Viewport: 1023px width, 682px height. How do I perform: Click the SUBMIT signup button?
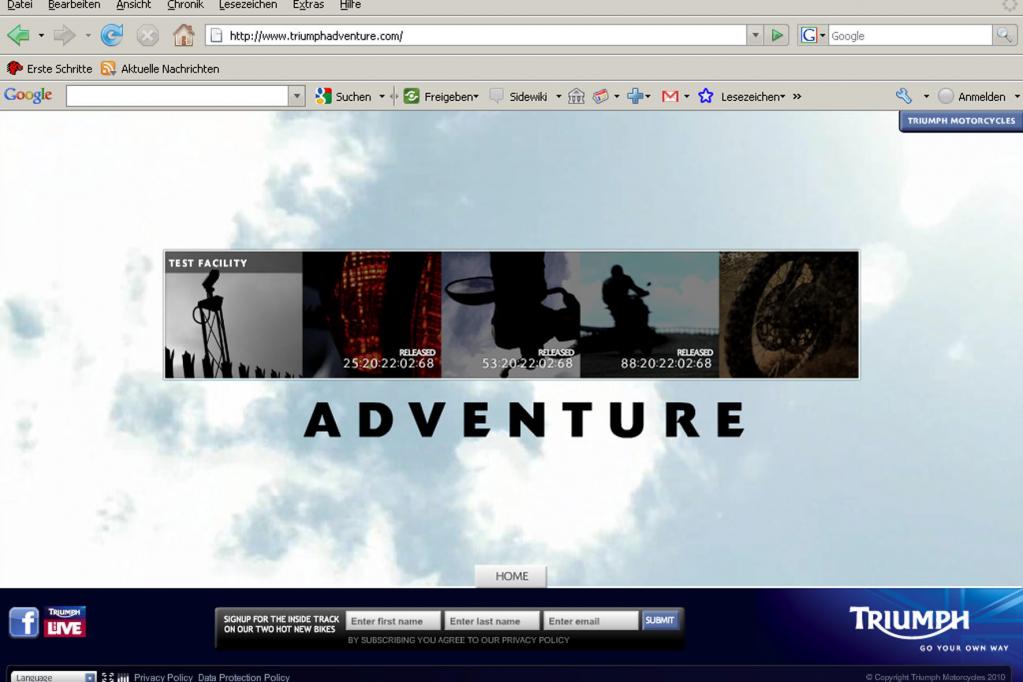[660, 620]
